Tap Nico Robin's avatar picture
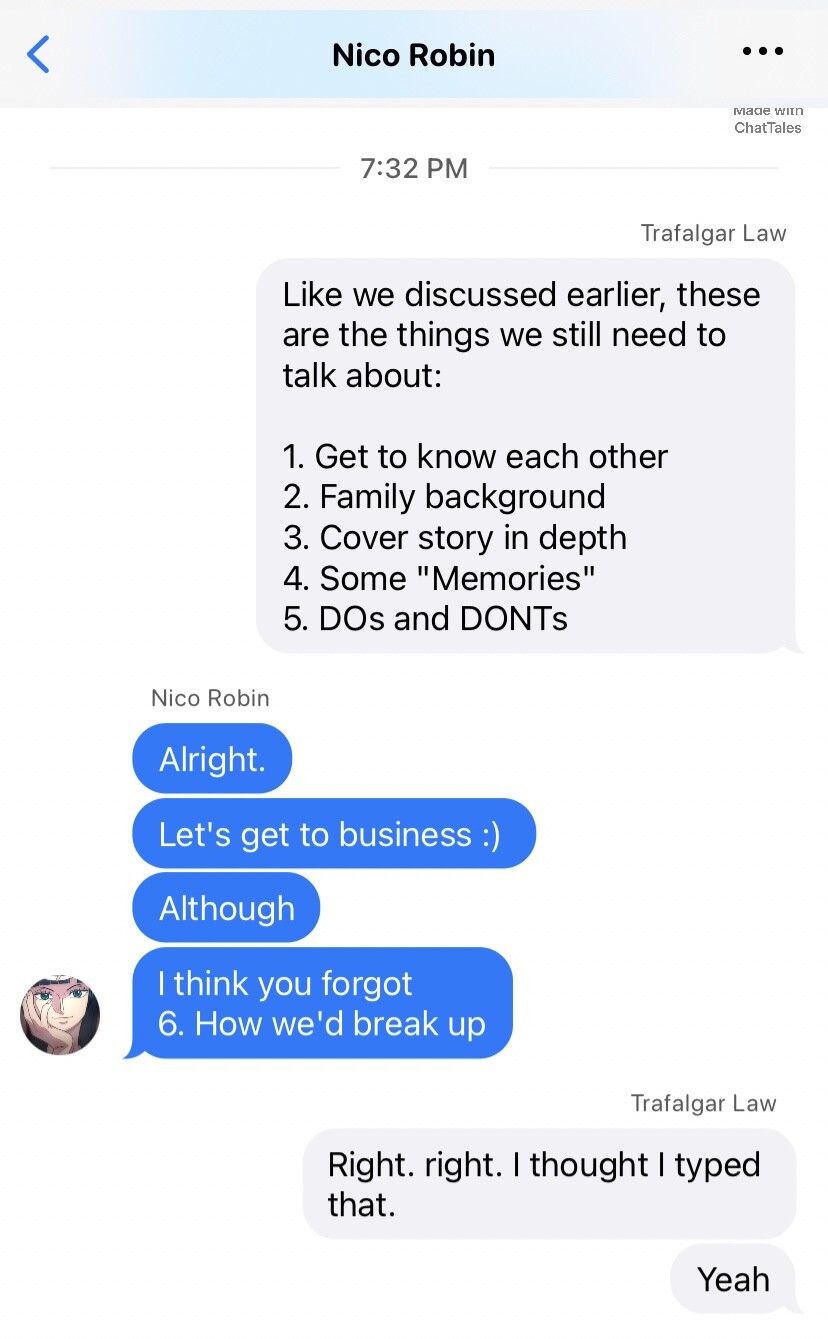The height and width of the screenshot is (1339, 828). click(x=60, y=1015)
